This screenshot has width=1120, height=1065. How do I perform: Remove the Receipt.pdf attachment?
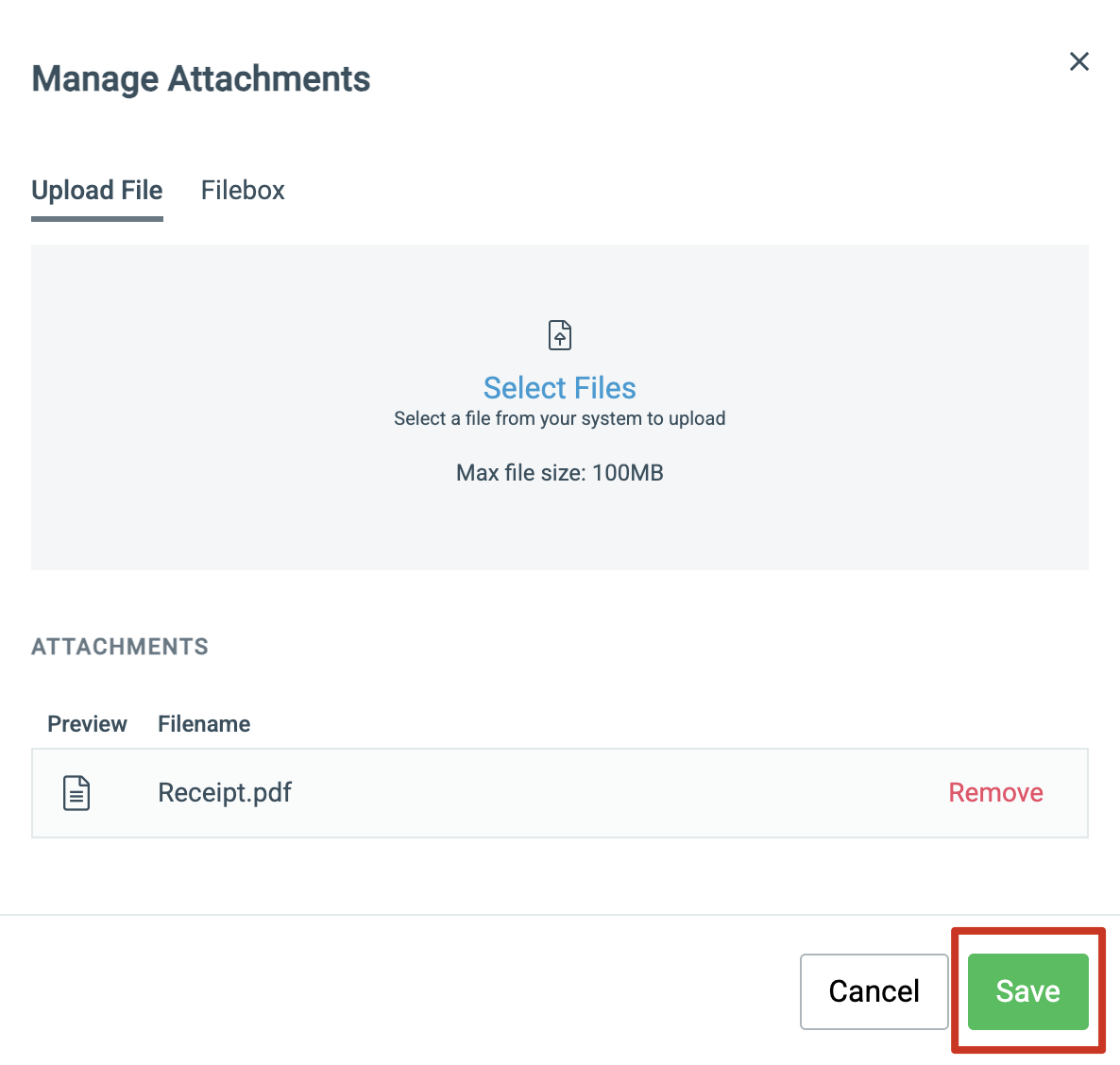pyautogui.click(x=995, y=793)
